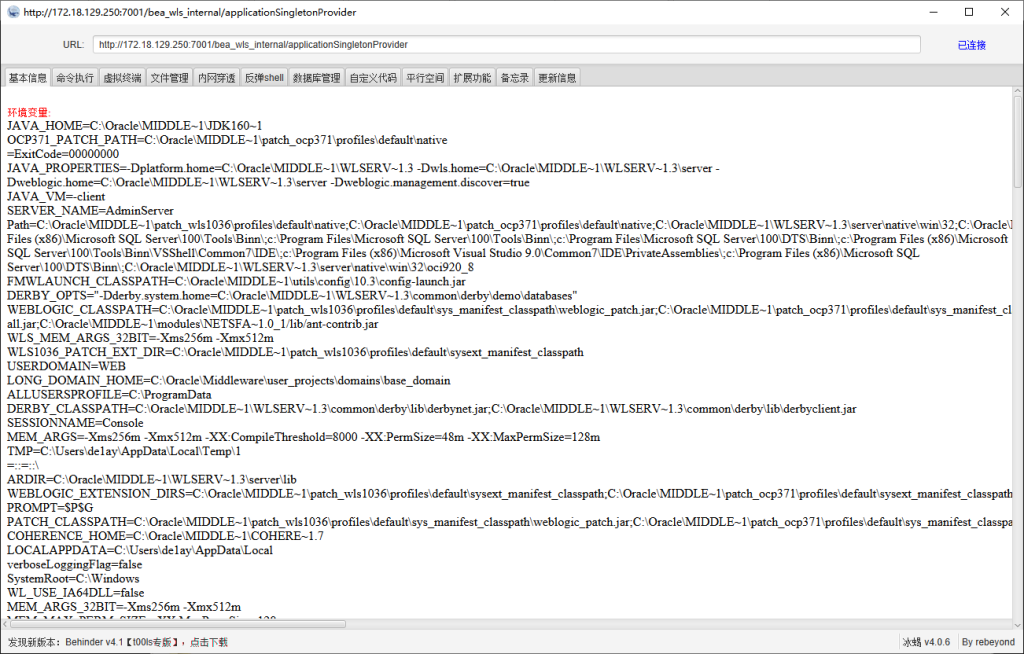1024x654 pixels.
Task: Select the USERDOMAIN=WEB line
Action: [x=67, y=366]
